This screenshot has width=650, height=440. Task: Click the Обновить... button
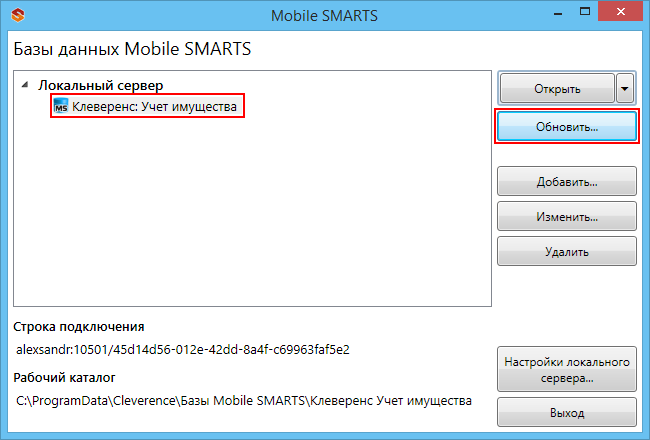point(567,126)
